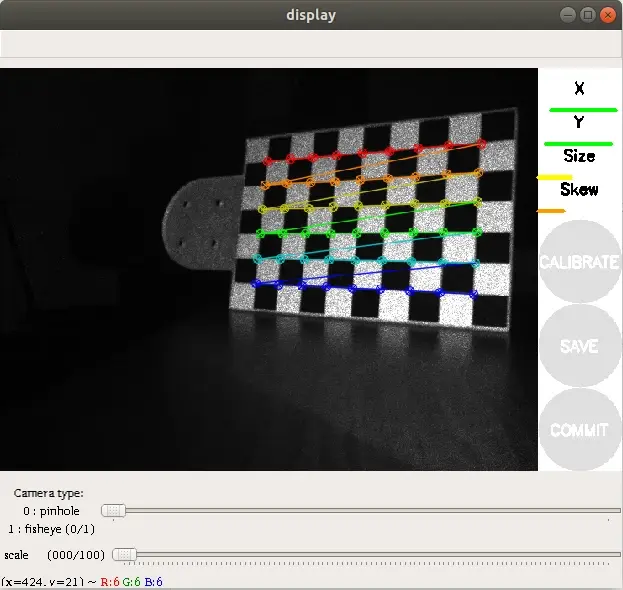623x590 pixels.
Task: Click the 'Camera type:' label
Action: tap(48, 493)
